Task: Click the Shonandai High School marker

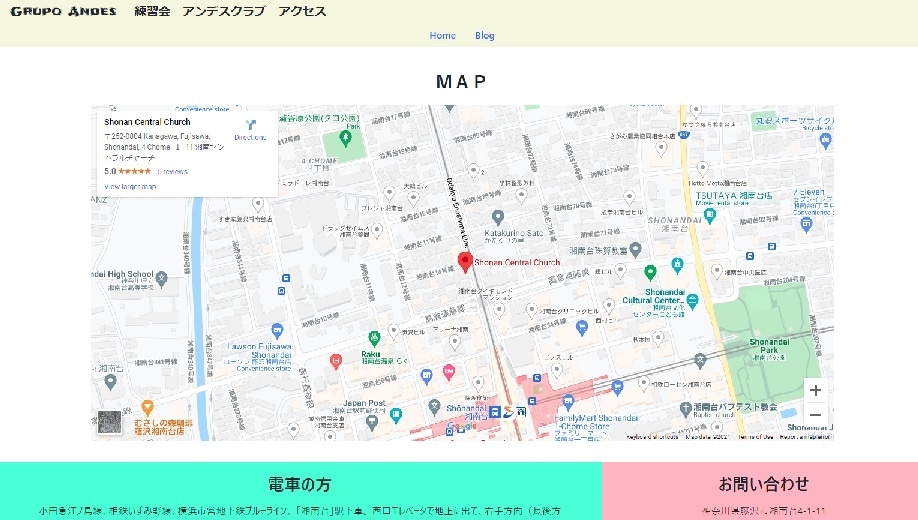Action: point(162,278)
